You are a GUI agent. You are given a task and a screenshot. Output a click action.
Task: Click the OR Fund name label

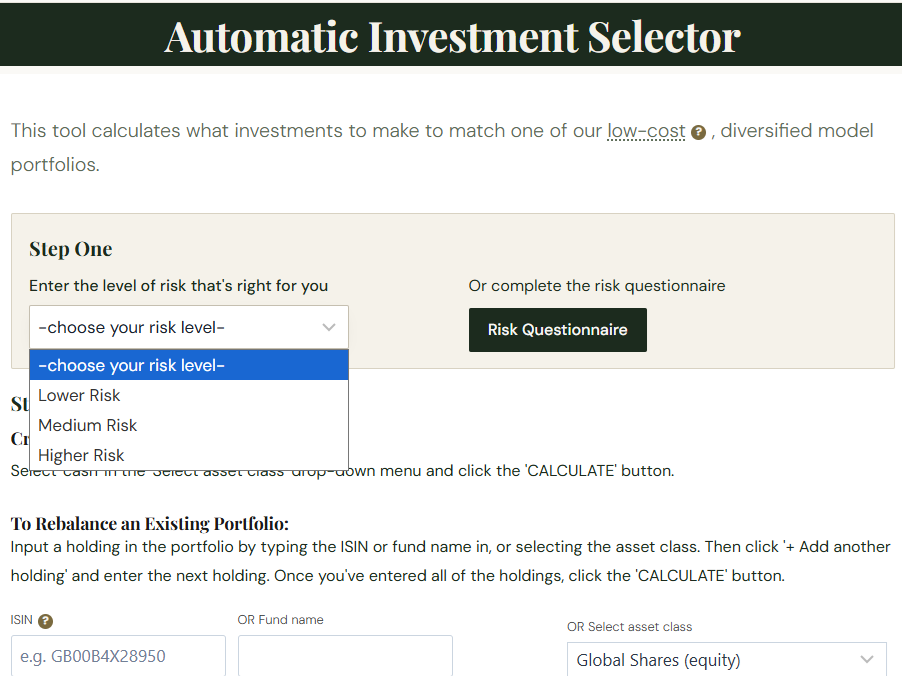[280, 620]
